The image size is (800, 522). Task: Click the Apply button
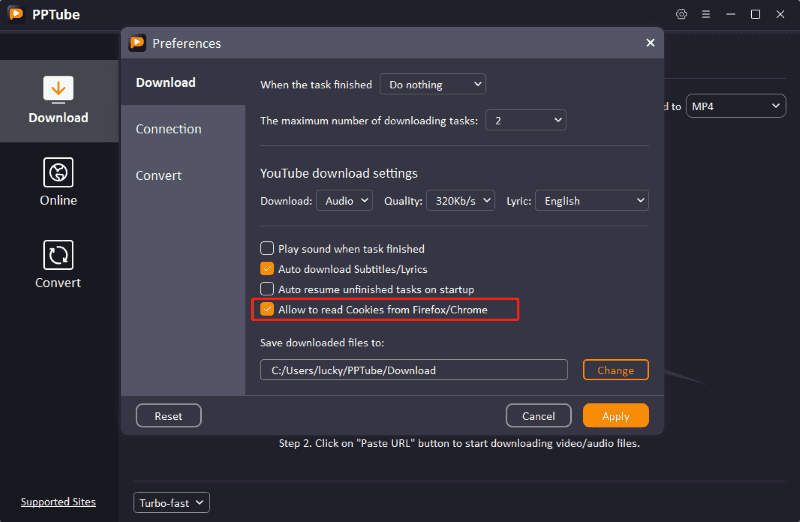click(616, 416)
